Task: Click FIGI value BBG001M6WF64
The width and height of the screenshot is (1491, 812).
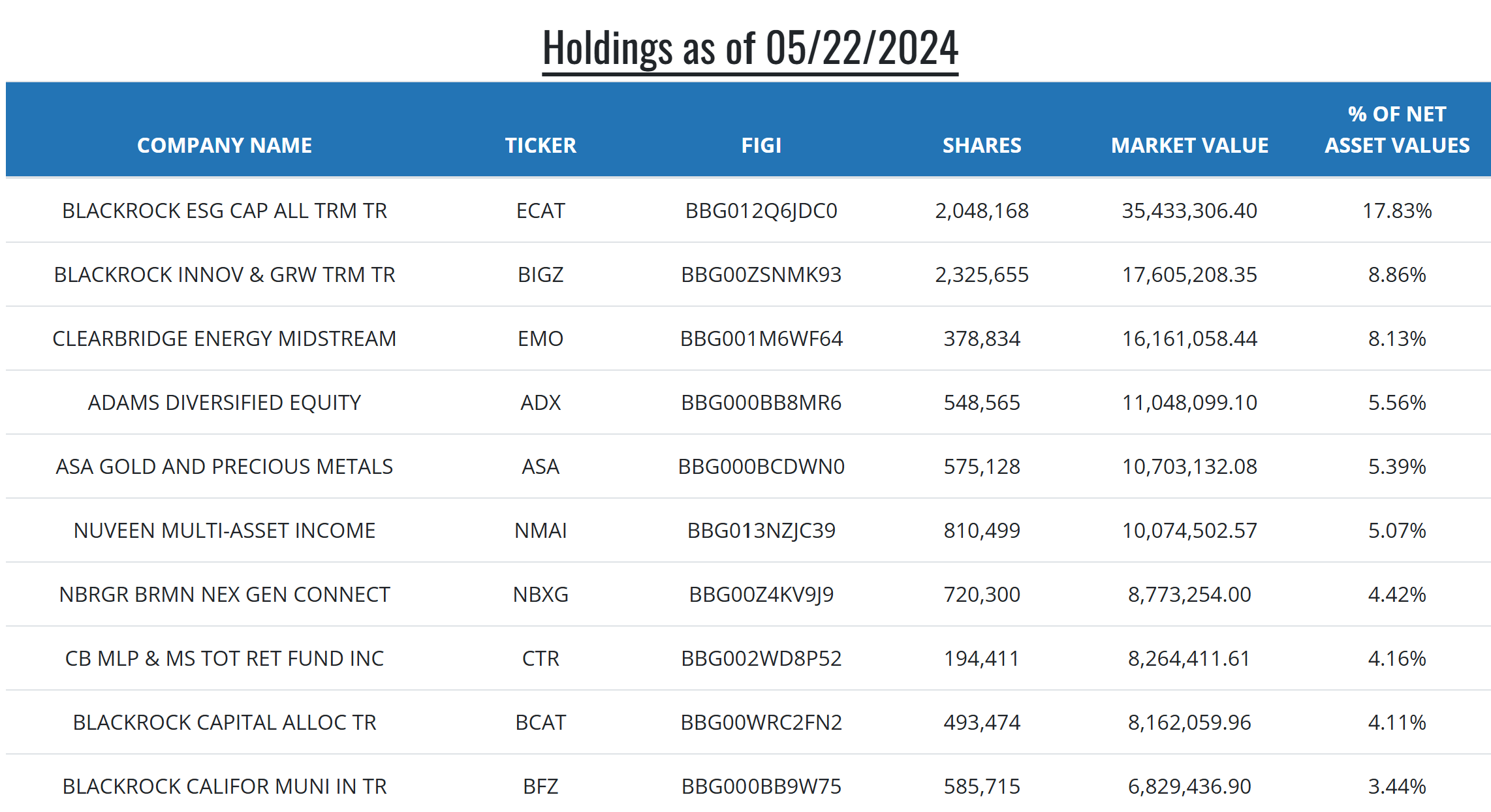Action: pos(761,339)
